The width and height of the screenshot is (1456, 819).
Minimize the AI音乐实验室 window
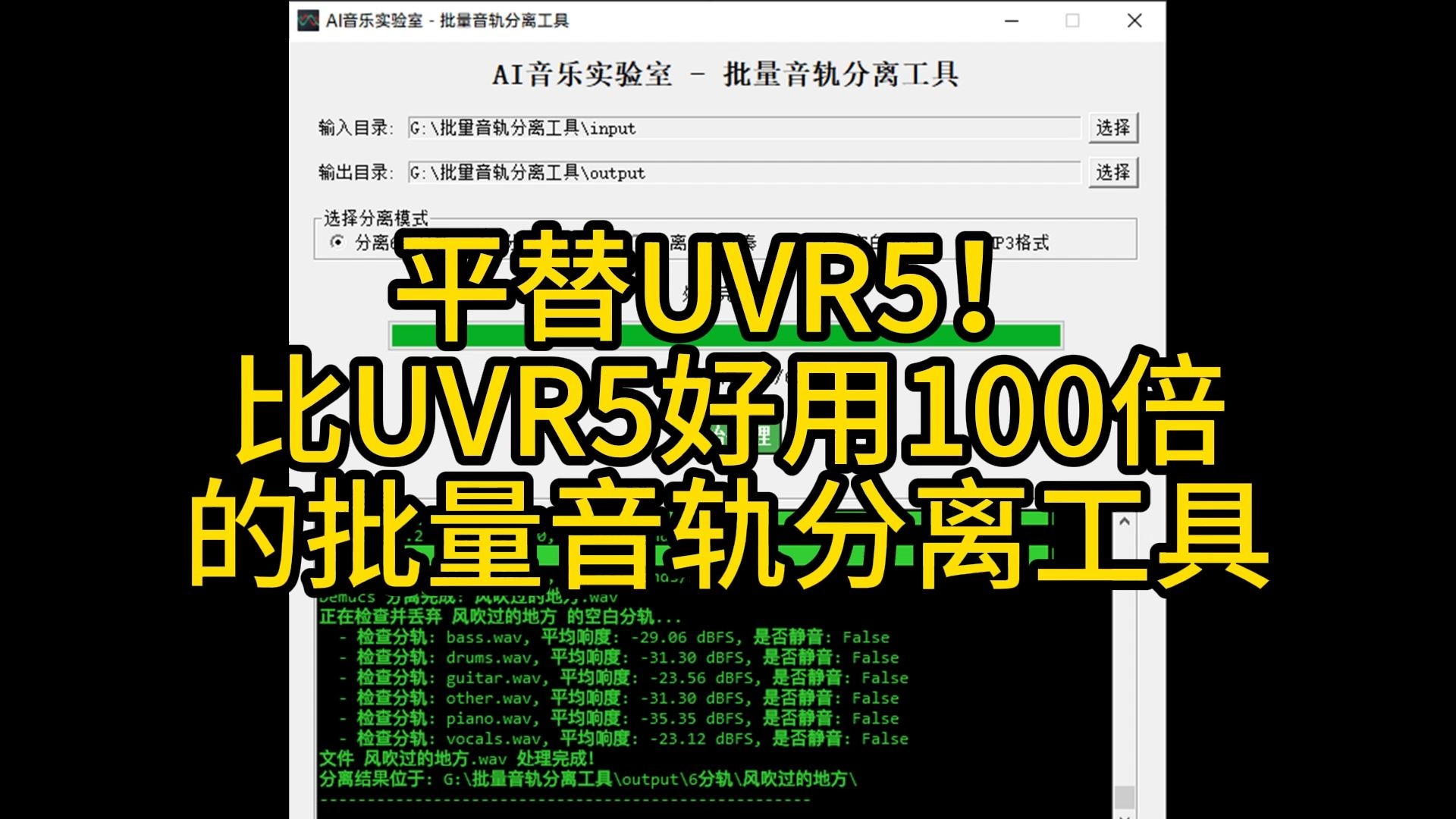pyautogui.click(x=1012, y=20)
